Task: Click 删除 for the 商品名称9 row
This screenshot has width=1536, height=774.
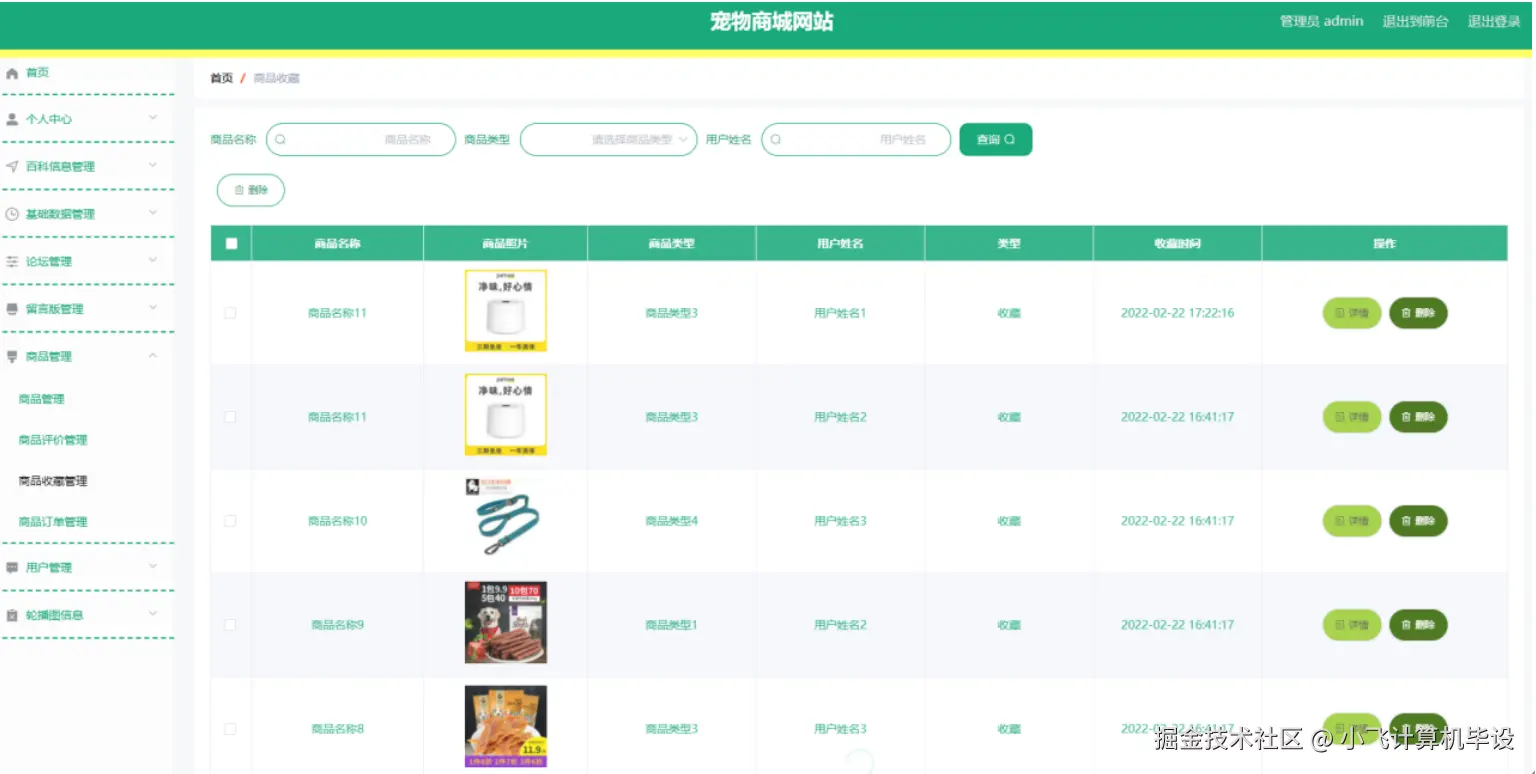Action: coord(1418,625)
